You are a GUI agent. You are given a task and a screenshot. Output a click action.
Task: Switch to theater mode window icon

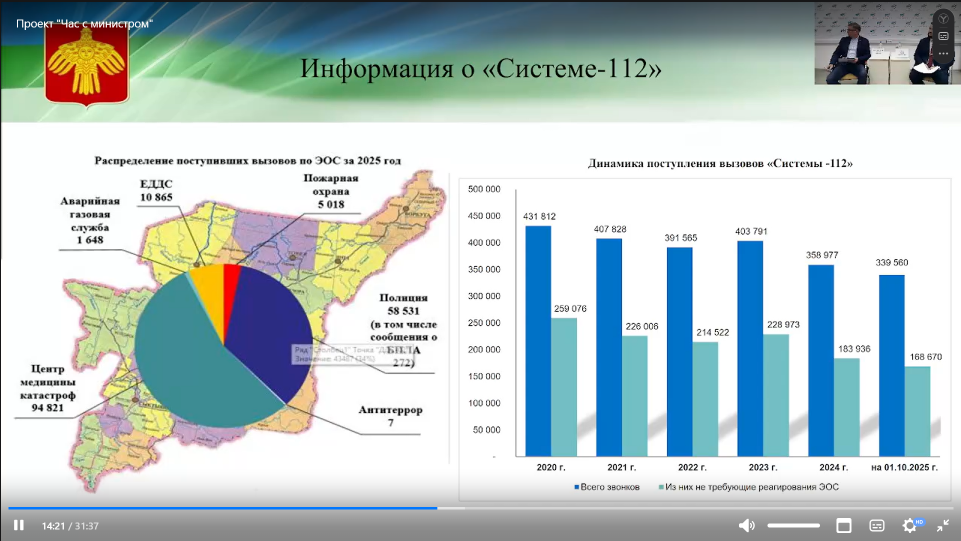(844, 525)
